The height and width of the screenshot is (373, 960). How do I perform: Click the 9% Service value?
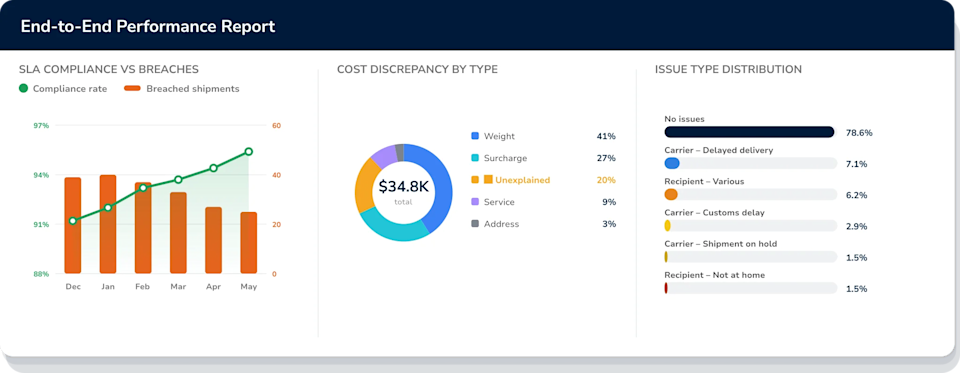coord(609,202)
